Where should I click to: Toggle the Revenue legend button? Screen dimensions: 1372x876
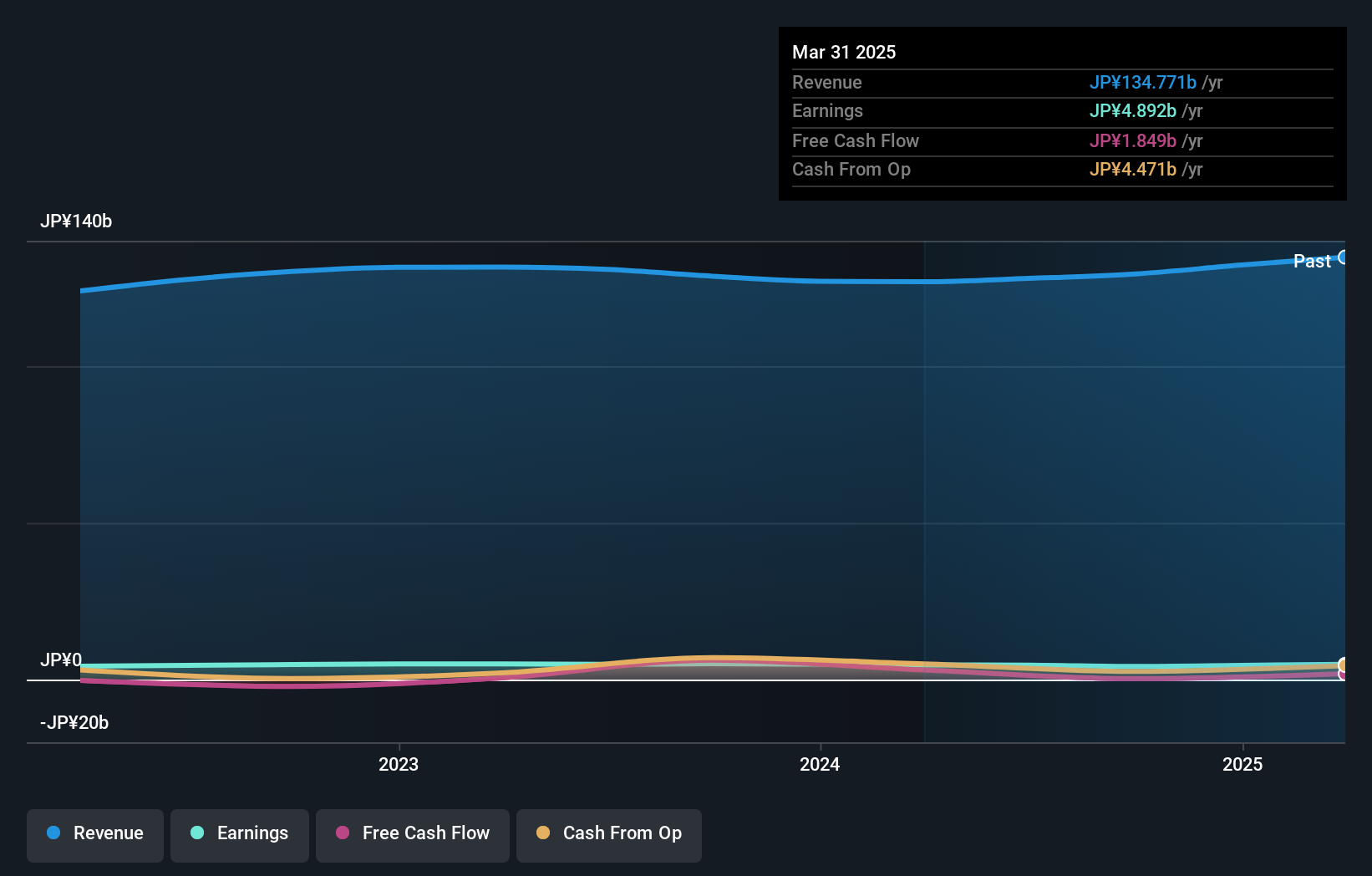click(95, 835)
